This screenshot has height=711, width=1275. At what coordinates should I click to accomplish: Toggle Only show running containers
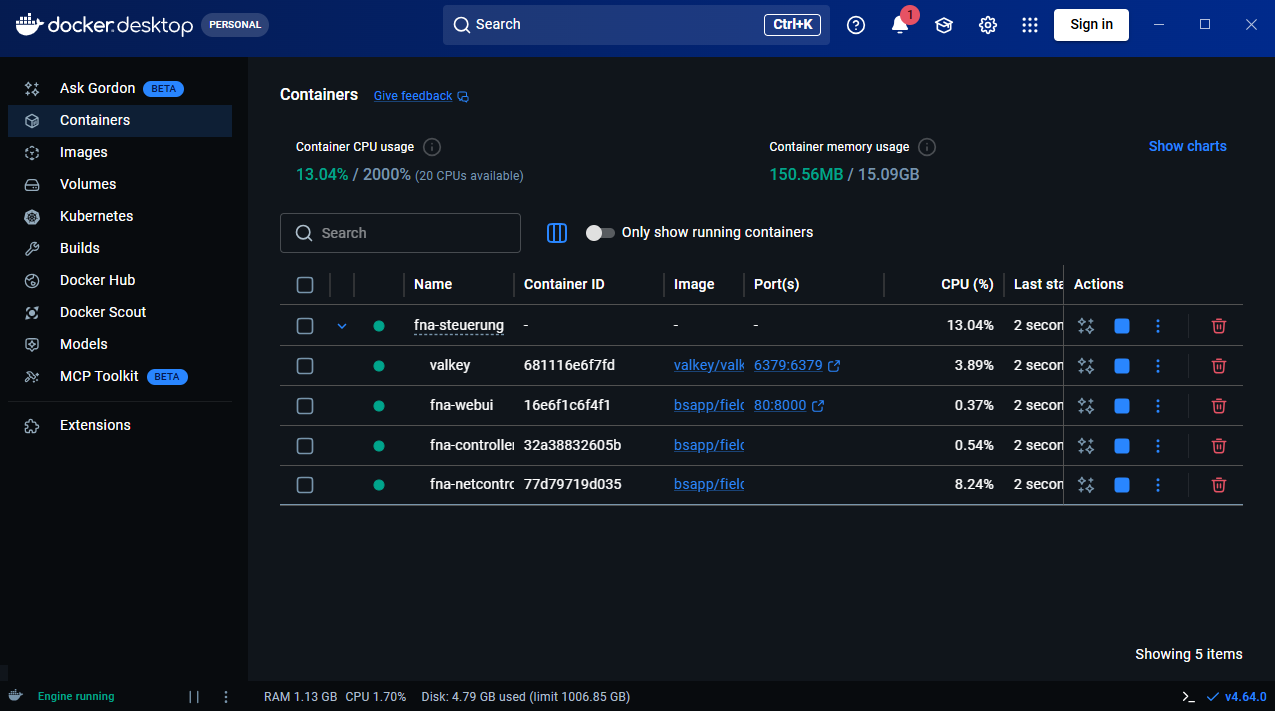[x=600, y=233]
